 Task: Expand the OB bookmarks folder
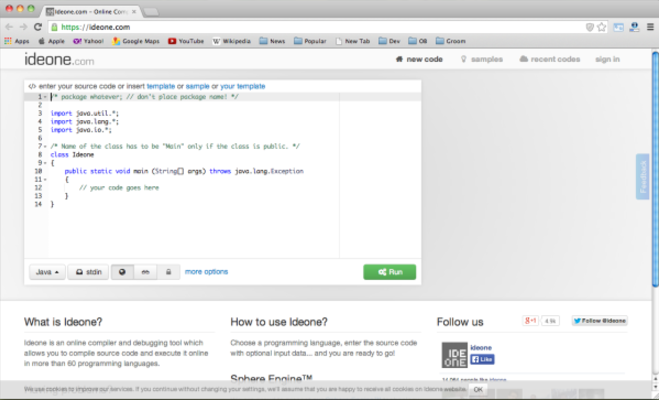418,41
